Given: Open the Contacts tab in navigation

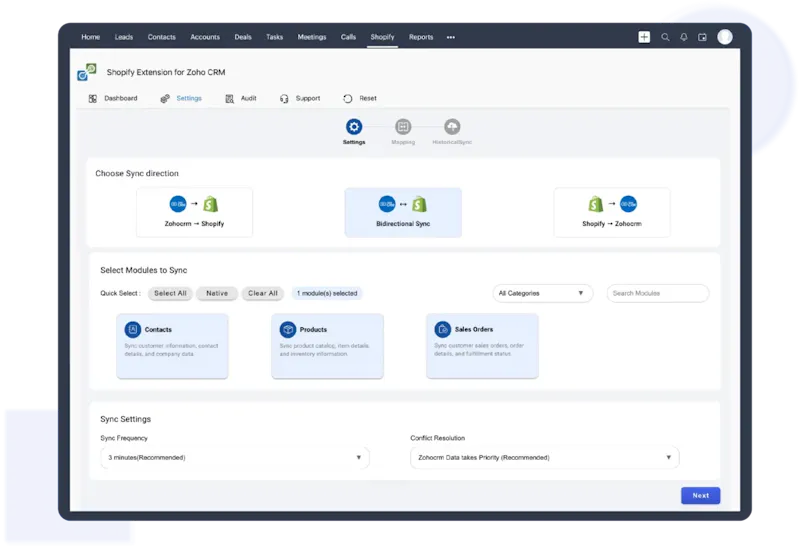Looking at the screenshot, I should click(x=161, y=37).
